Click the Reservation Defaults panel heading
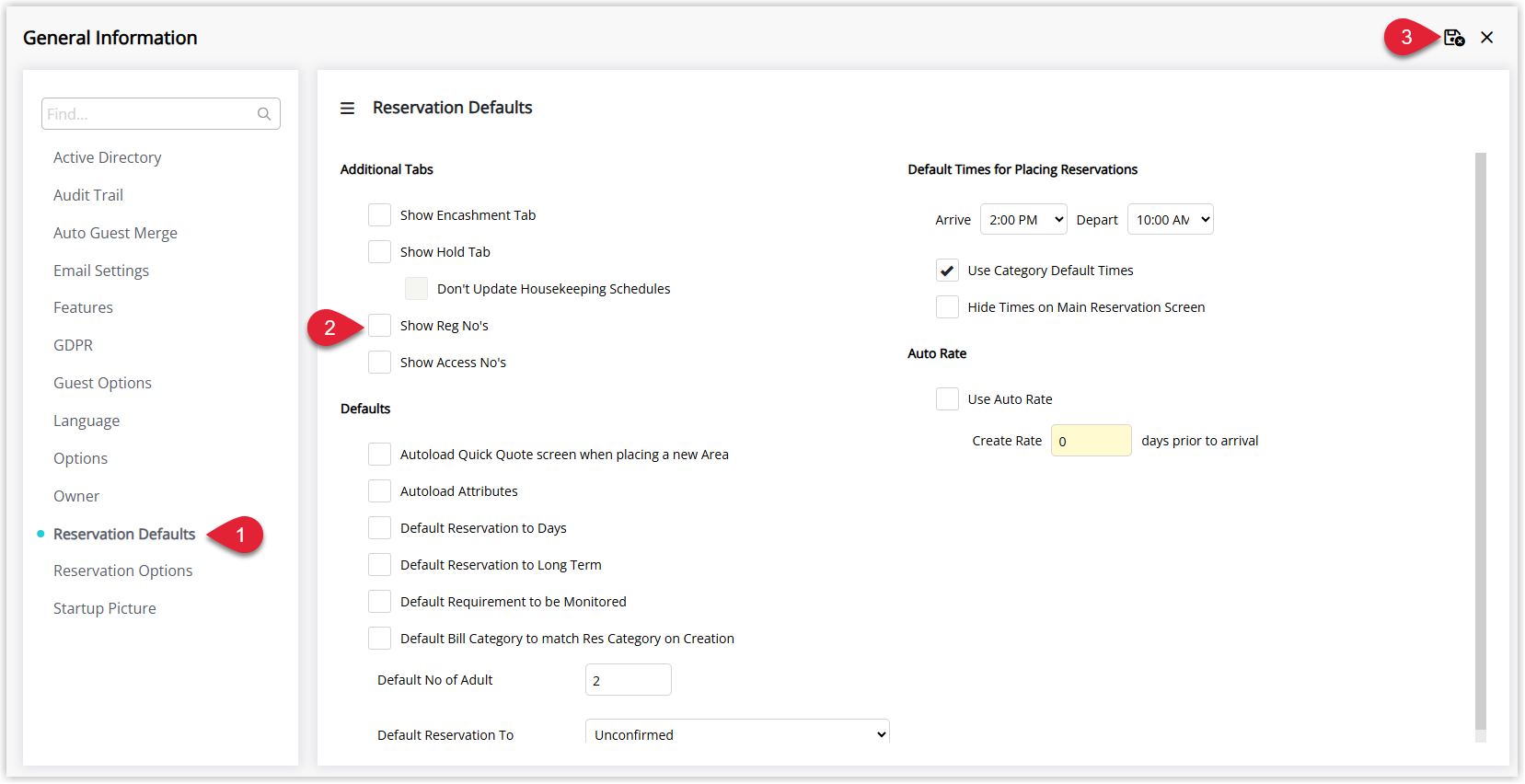 (x=452, y=108)
